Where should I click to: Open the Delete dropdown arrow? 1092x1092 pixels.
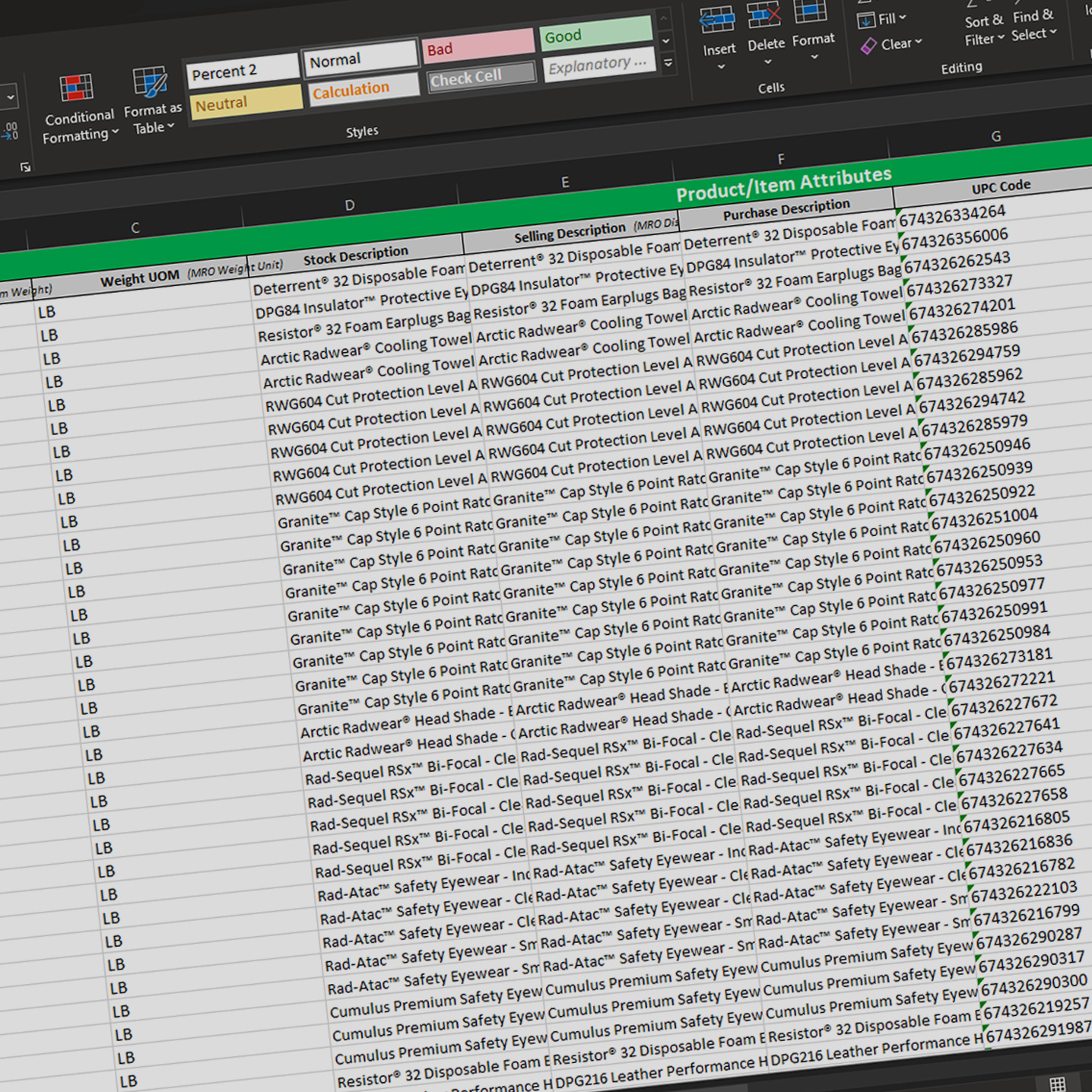pyautogui.click(x=767, y=62)
